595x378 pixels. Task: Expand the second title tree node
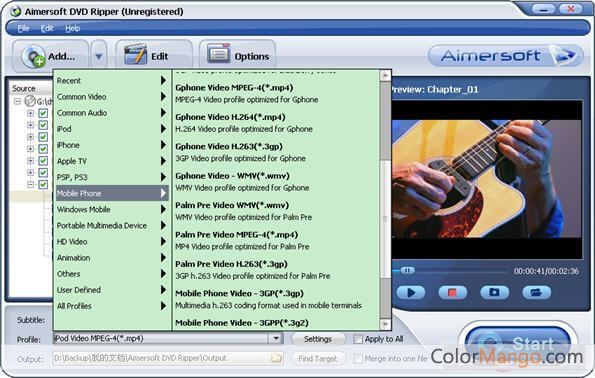30,125
